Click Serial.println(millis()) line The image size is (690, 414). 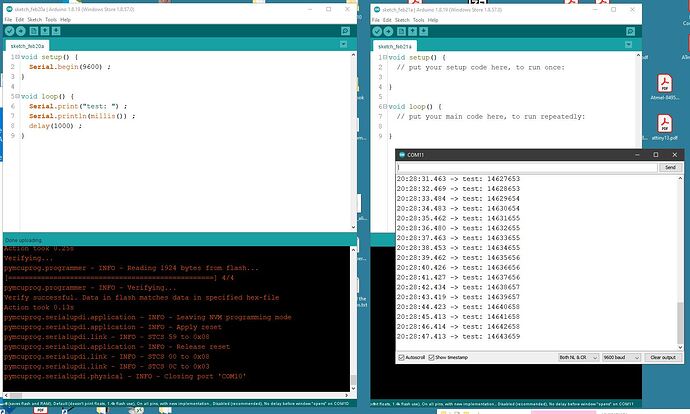82,116
